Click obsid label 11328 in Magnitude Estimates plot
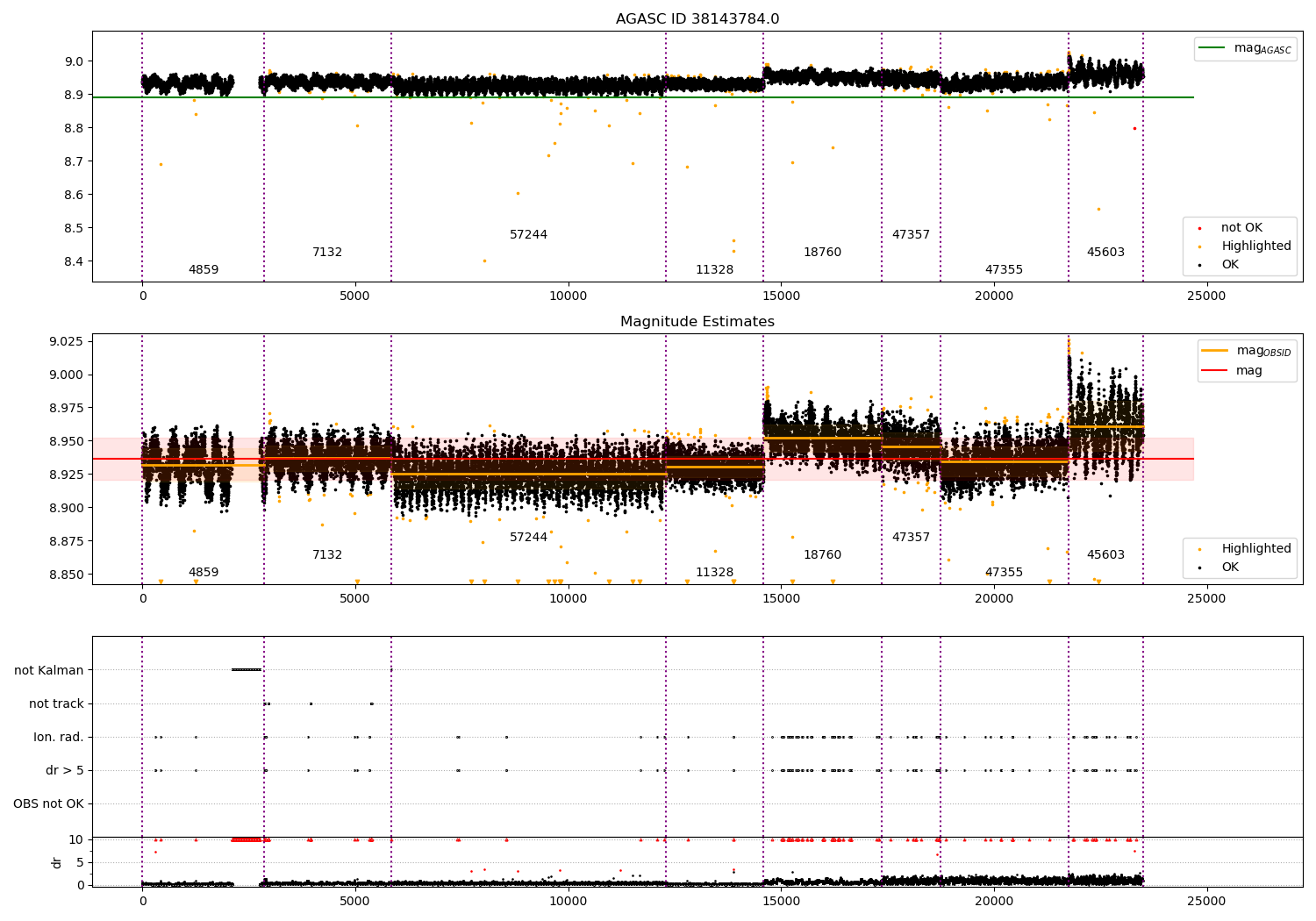The image size is (1316, 921). (x=715, y=573)
